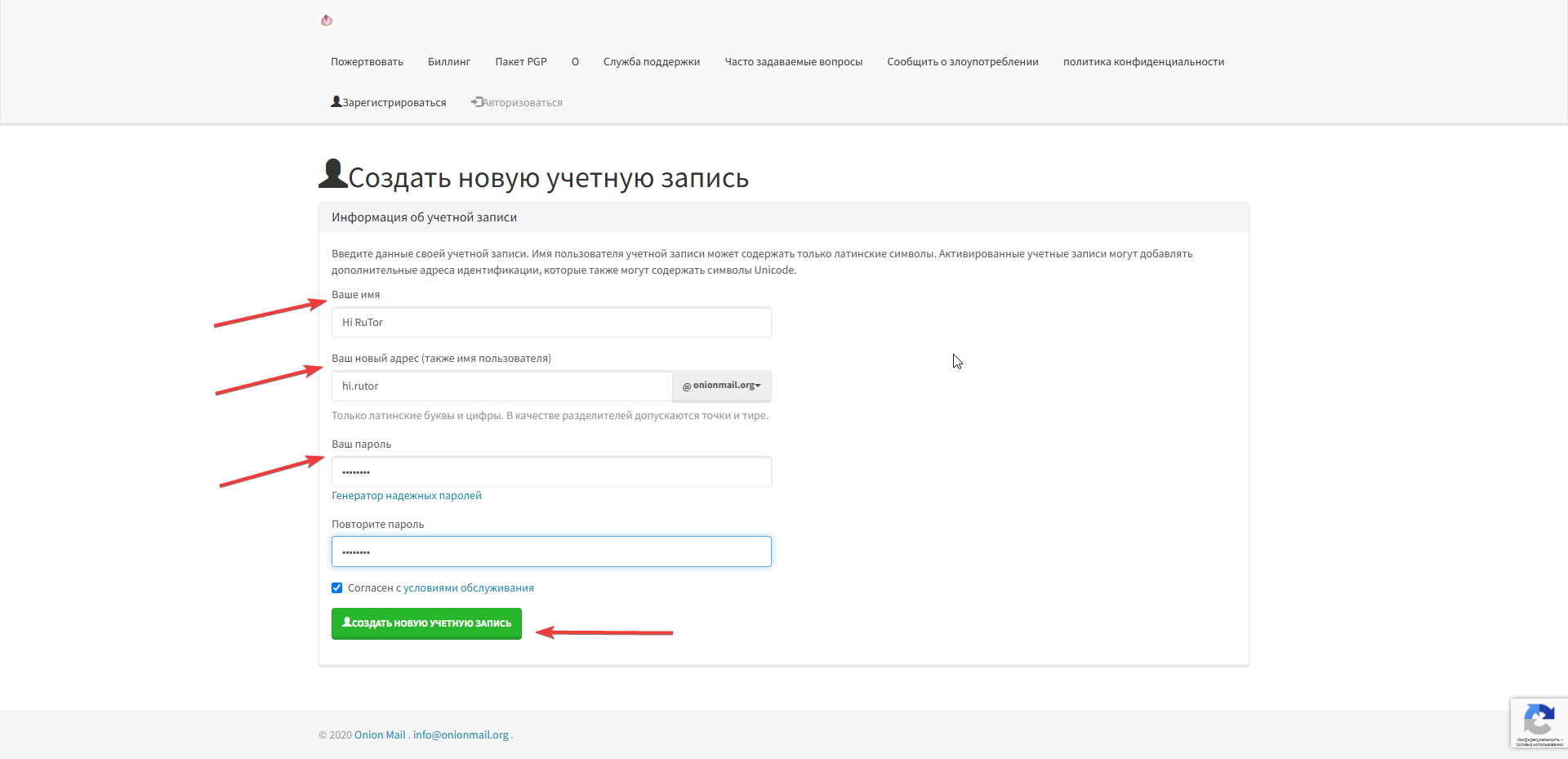Expand the onionmail.org domain dropdown
Image resolution: width=1568 pixels, height=759 pixels.
(721, 386)
